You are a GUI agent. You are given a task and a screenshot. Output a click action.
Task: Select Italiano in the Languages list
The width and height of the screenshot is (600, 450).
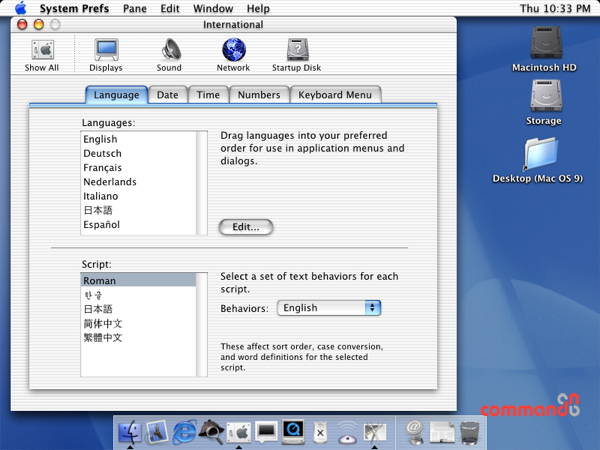pyautogui.click(x=139, y=196)
